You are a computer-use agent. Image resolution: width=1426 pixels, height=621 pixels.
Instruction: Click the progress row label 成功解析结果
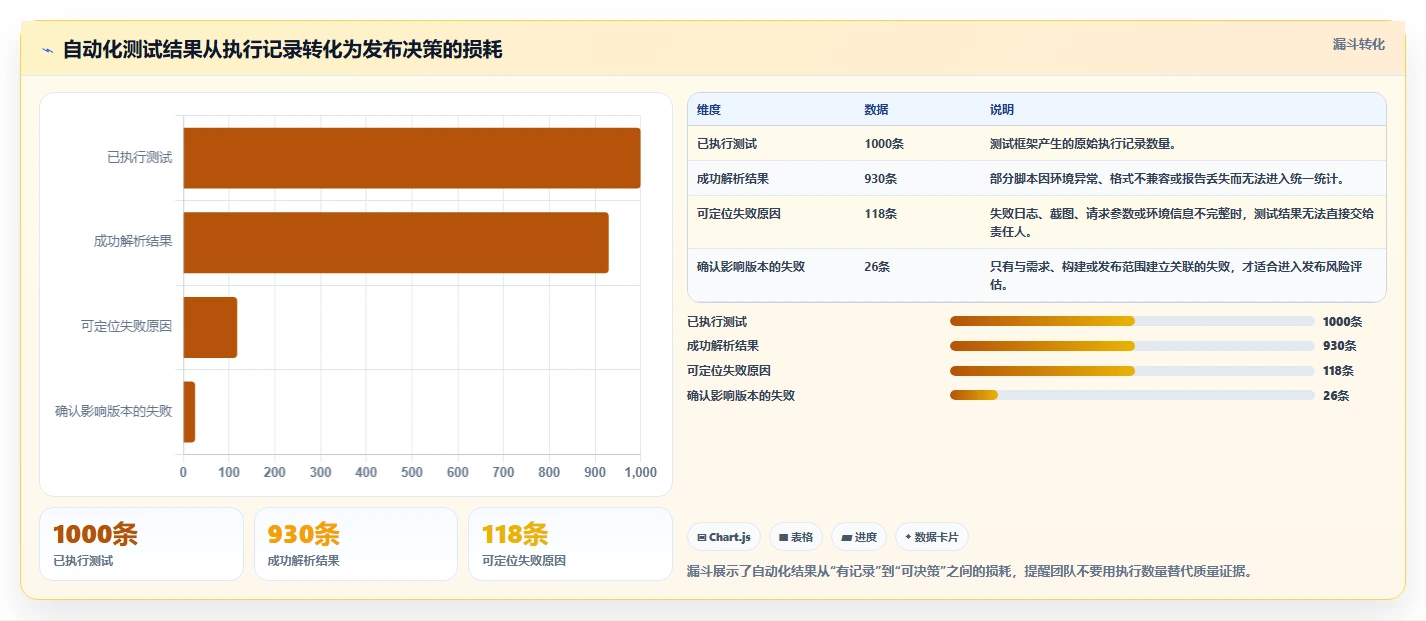723,346
